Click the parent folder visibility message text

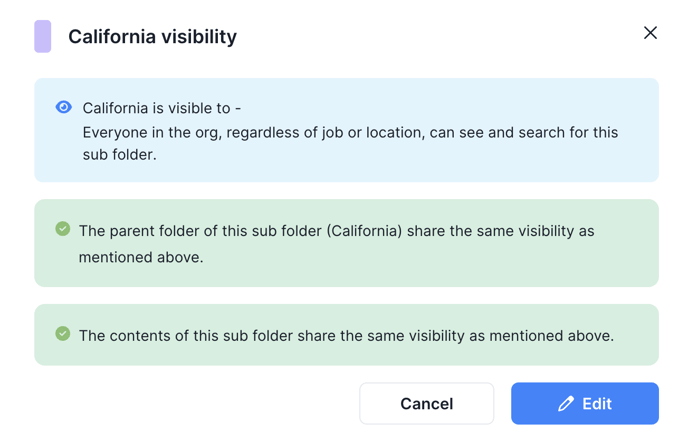(x=337, y=244)
